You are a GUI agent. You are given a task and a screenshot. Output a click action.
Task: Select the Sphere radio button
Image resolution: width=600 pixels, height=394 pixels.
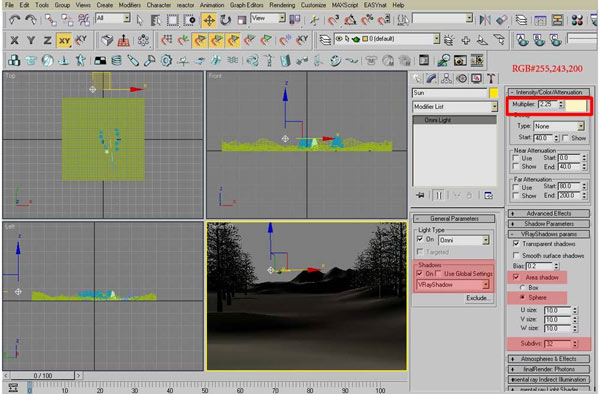(x=522, y=297)
